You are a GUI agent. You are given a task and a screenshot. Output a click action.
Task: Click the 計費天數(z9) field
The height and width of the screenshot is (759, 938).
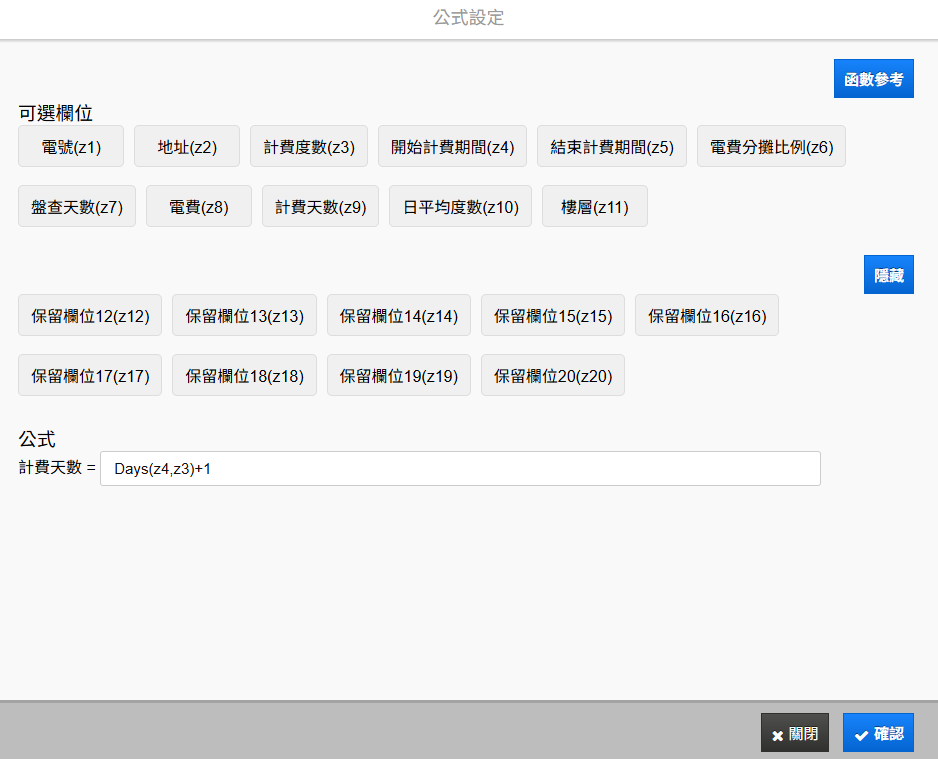click(x=320, y=207)
